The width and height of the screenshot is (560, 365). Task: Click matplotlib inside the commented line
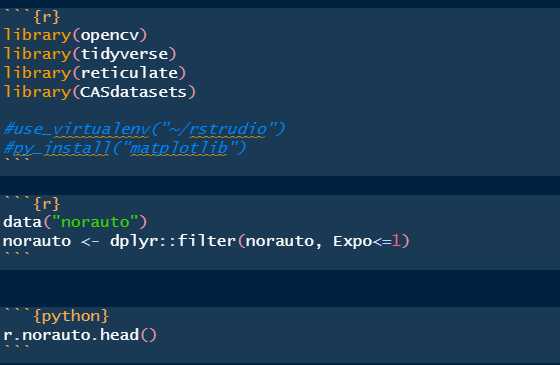pyautogui.click(x=179, y=148)
